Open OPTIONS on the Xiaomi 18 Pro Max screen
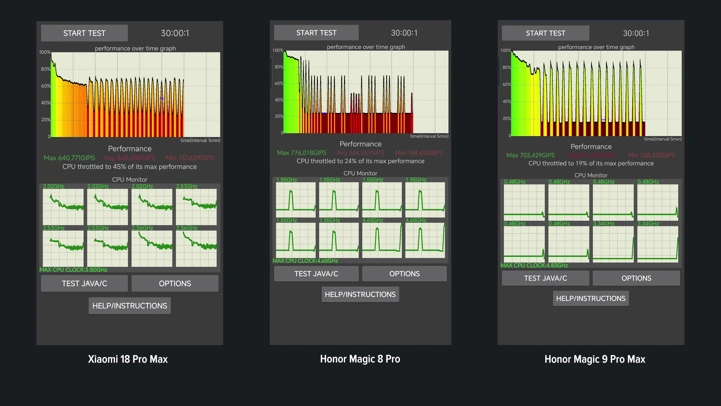 (175, 283)
